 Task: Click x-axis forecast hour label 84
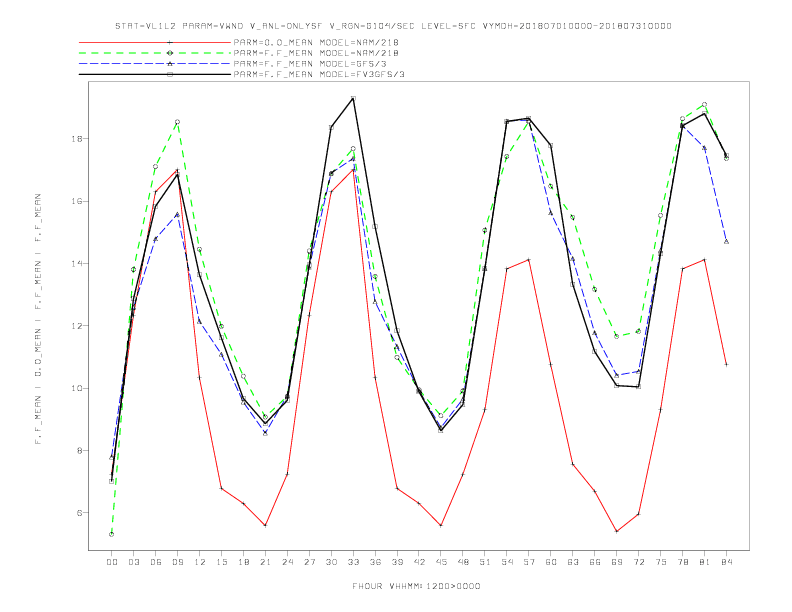coord(726,562)
